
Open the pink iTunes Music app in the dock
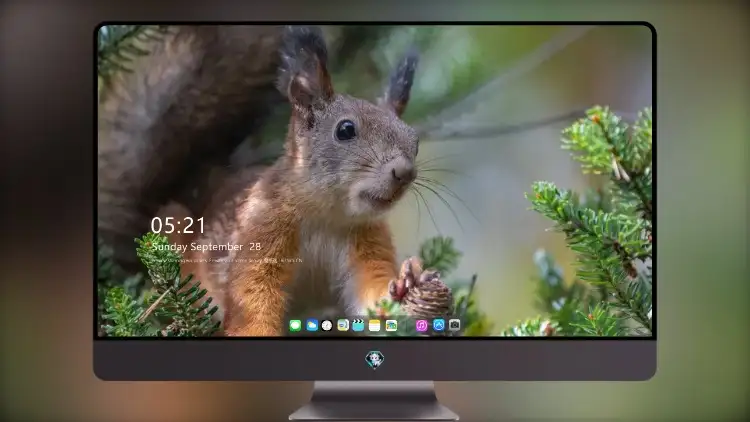[x=421, y=326]
